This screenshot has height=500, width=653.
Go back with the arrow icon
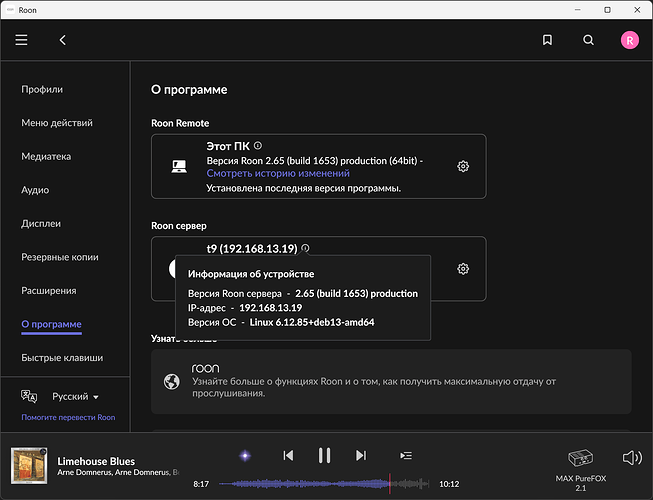62,40
